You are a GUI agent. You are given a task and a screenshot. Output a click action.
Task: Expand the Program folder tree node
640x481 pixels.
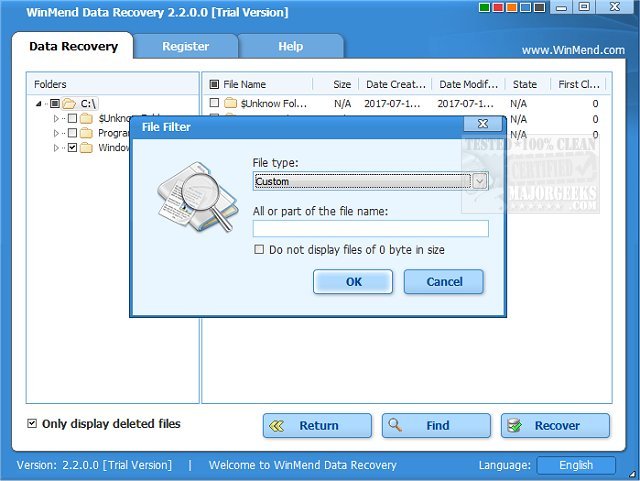tap(56, 133)
